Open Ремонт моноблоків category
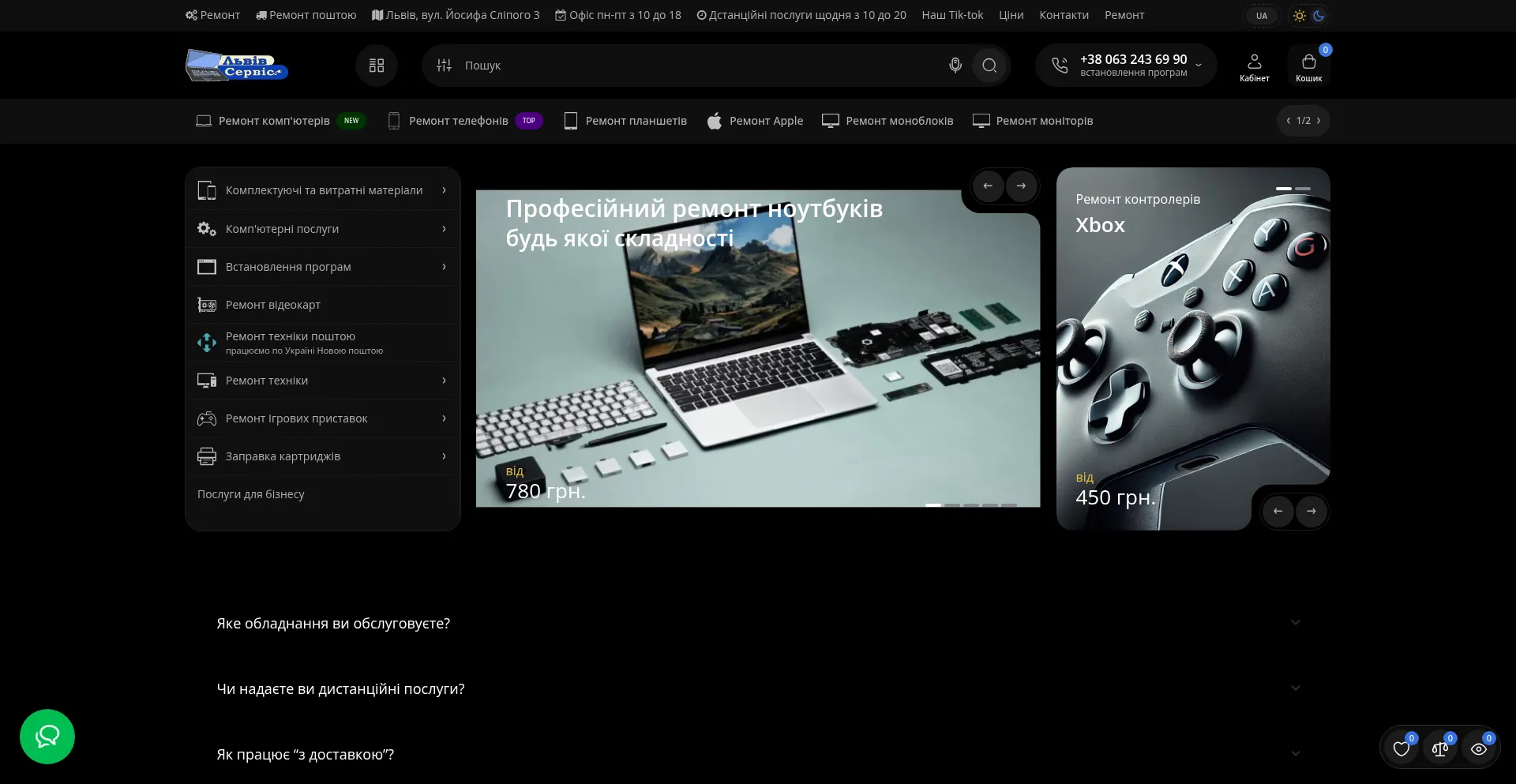The image size is (1516, 784). [x=887, y=121]
